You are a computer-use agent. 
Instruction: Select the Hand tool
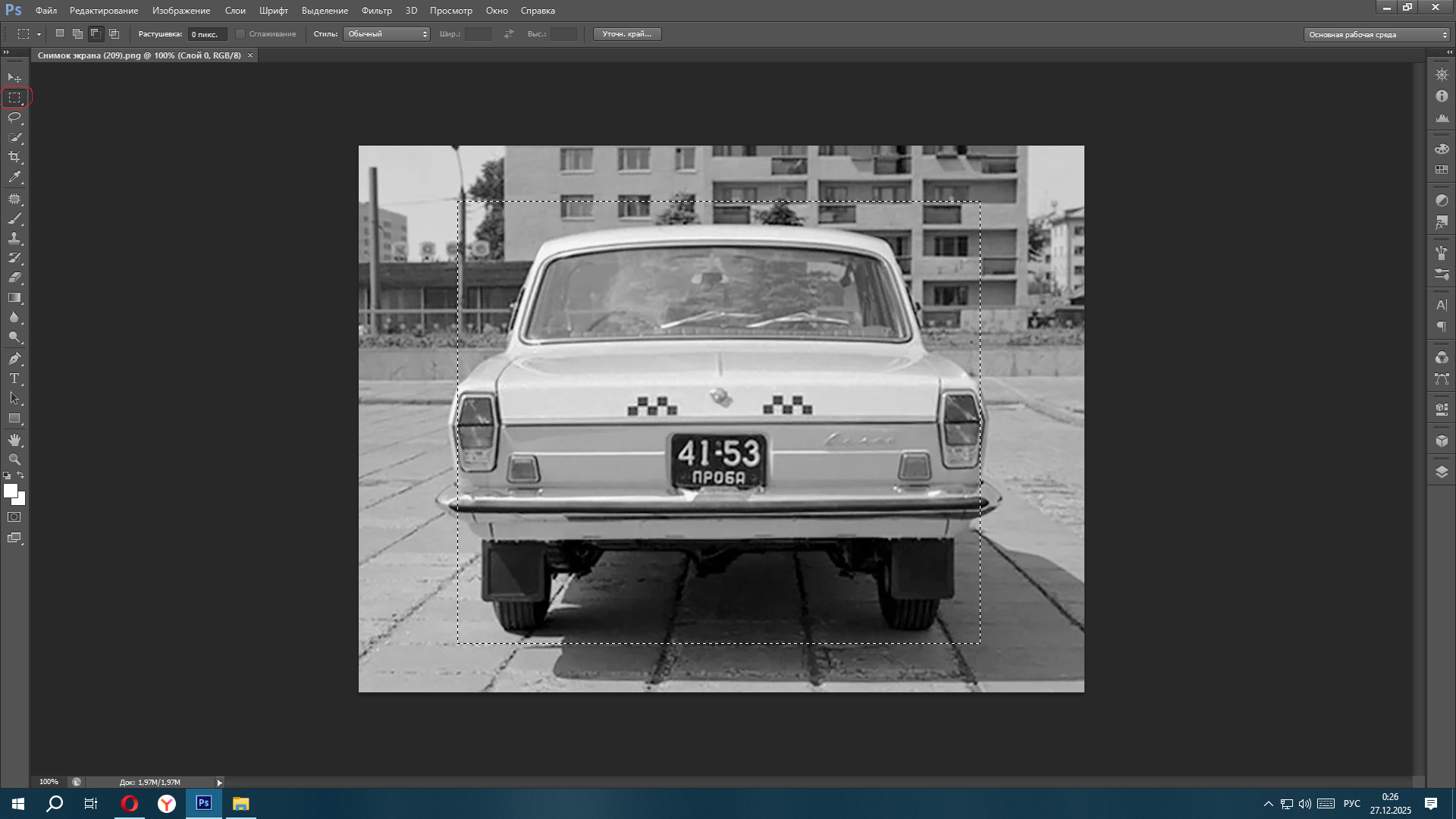tap(14, 440)
